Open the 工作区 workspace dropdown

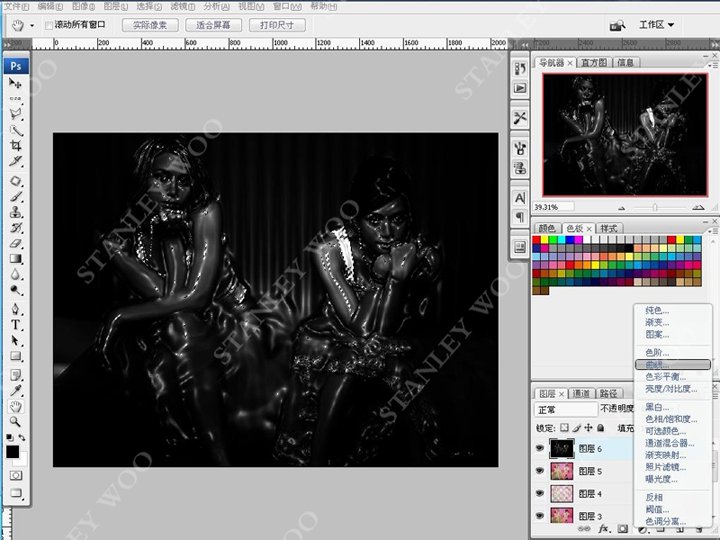657,25
